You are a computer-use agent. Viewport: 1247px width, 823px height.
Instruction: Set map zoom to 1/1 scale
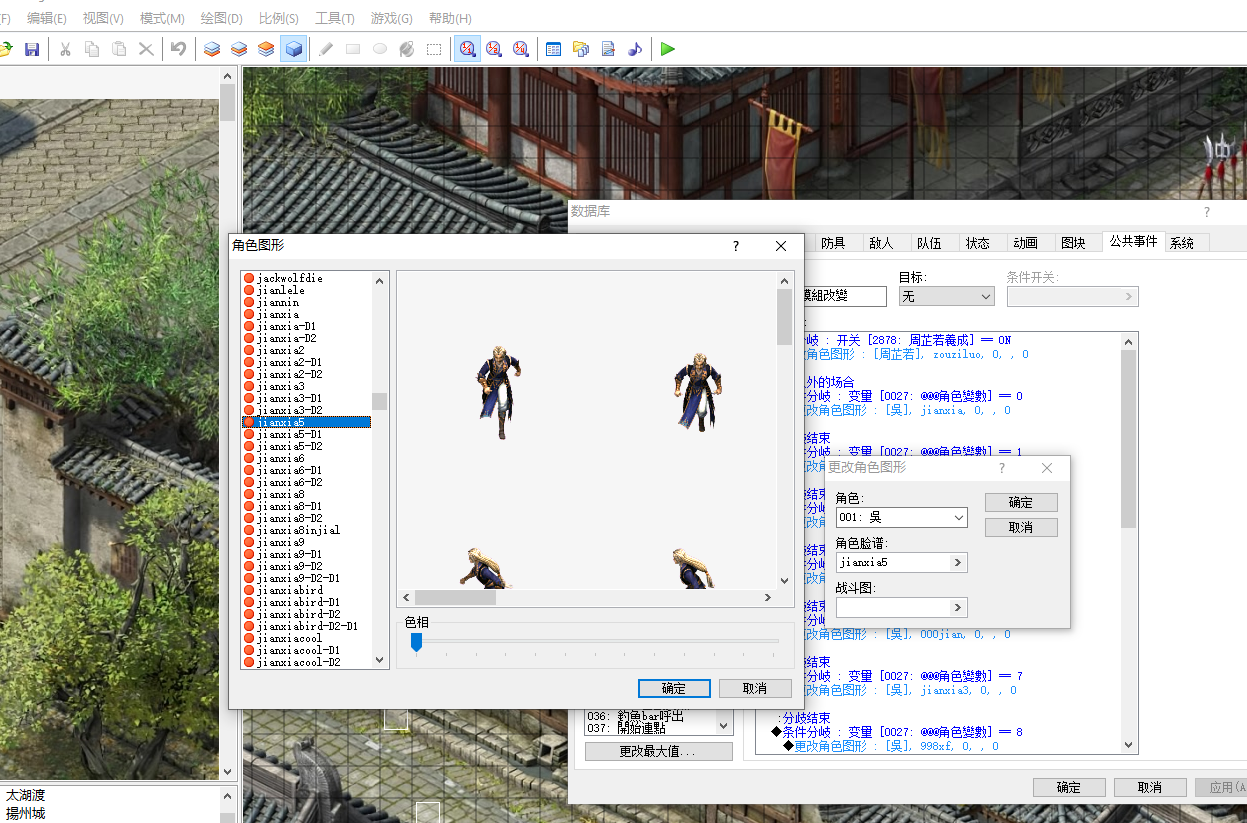click(467, 49)
